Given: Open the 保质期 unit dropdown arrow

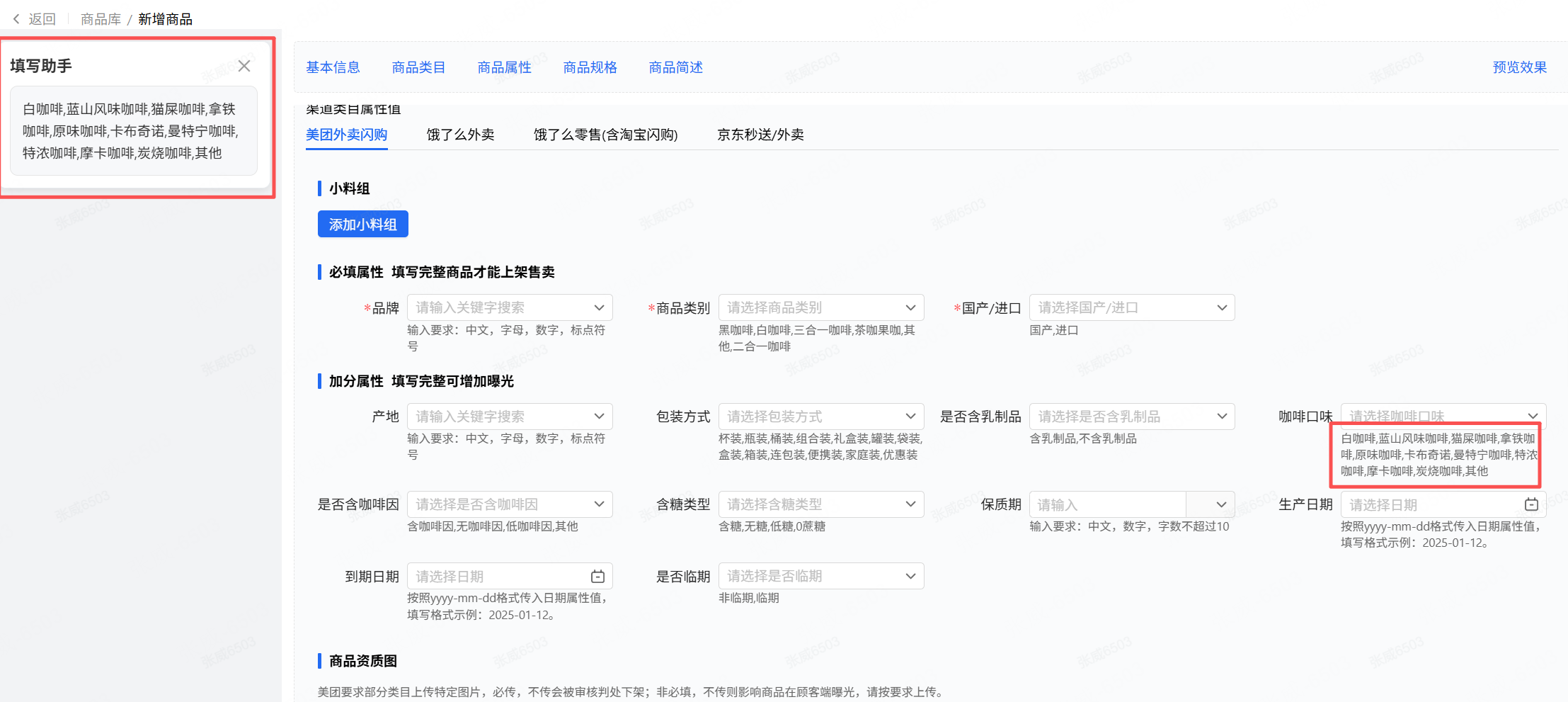Looking at the screenshot, I should 1221,504.
